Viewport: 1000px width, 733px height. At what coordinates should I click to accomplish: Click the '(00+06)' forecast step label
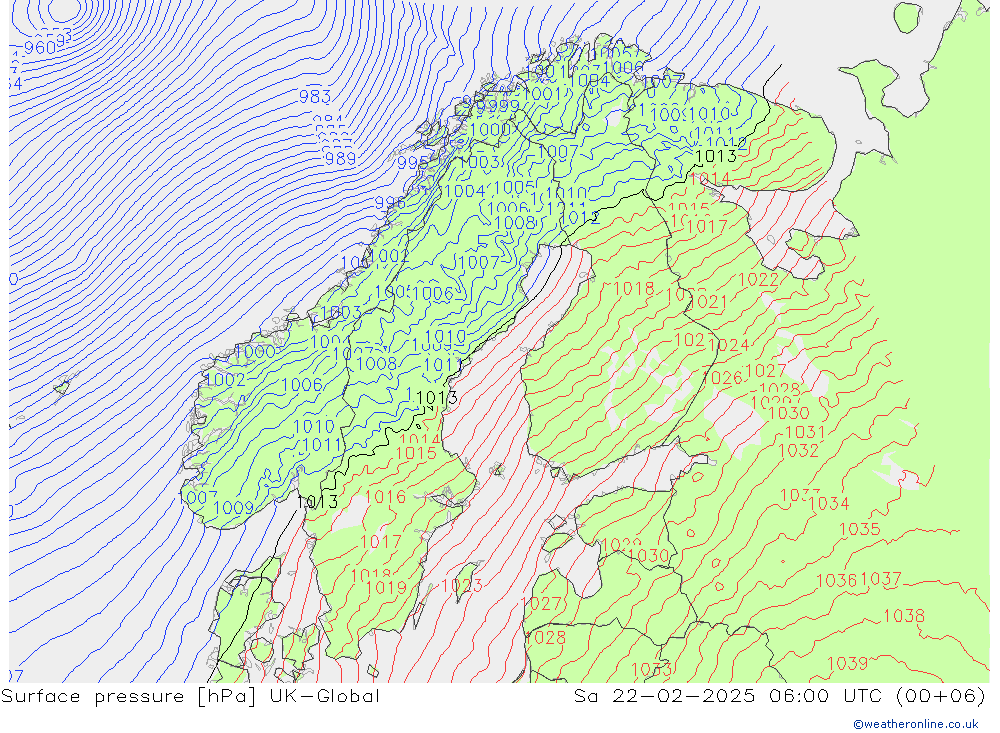pyautogui.click(x=941, y=696)
